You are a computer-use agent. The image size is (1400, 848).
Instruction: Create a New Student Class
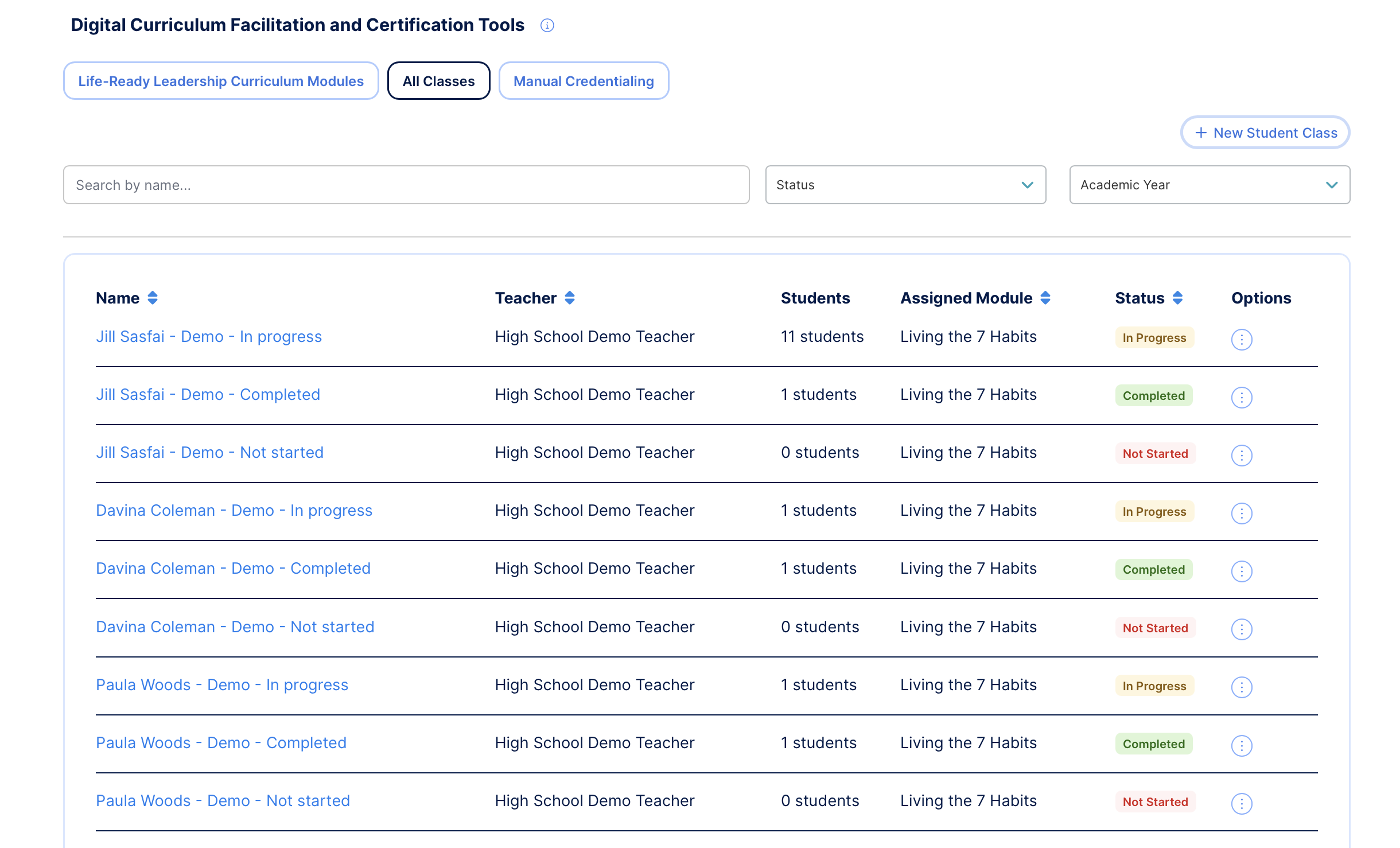1265,133
